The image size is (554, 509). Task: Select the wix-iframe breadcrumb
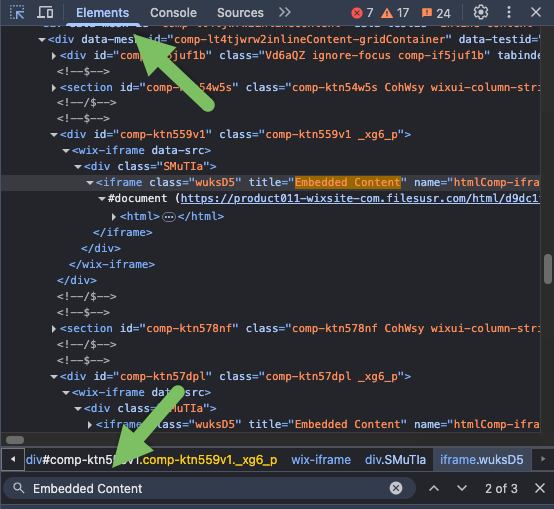(x=321, y=460)
